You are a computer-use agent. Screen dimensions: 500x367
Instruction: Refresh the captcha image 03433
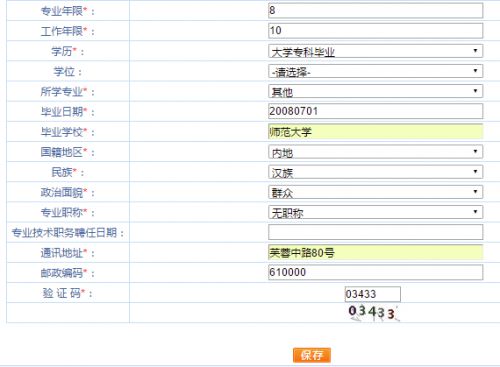[373, 313]
